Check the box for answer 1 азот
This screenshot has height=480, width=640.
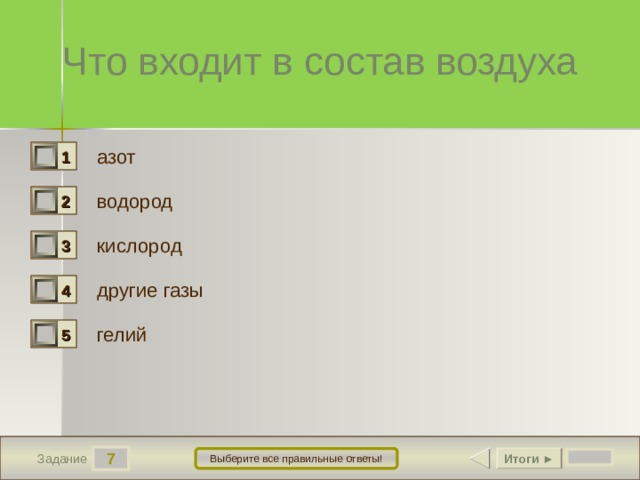point(44,156)
